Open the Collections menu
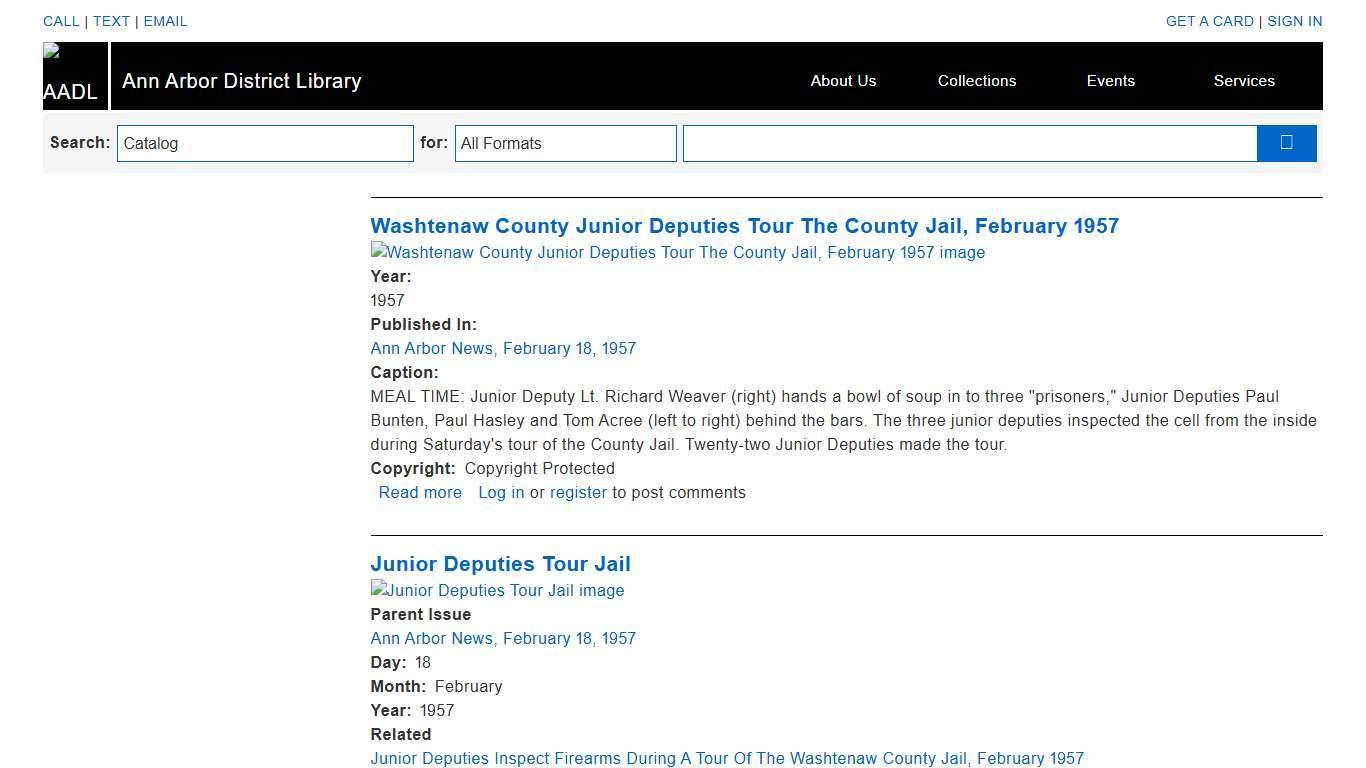 pyautogui.click(x=976, y=81)
